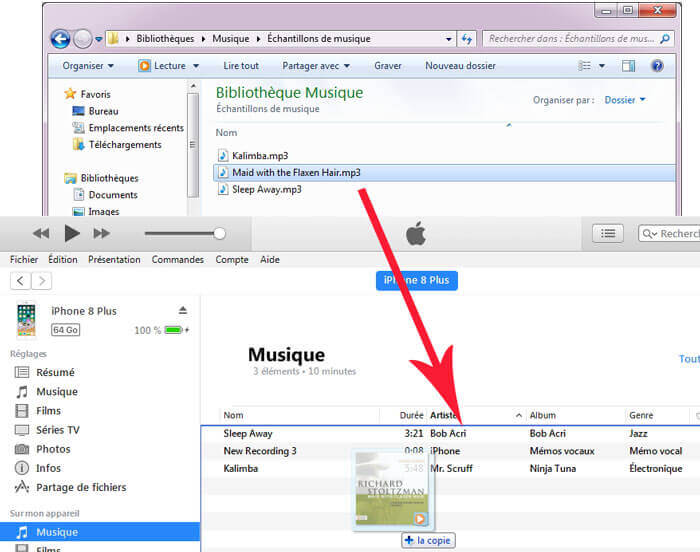This screenshot has width=700, height=552.
Task: Change the Explorer view icon
Action: pyautogui.click(x=584, y=66)
